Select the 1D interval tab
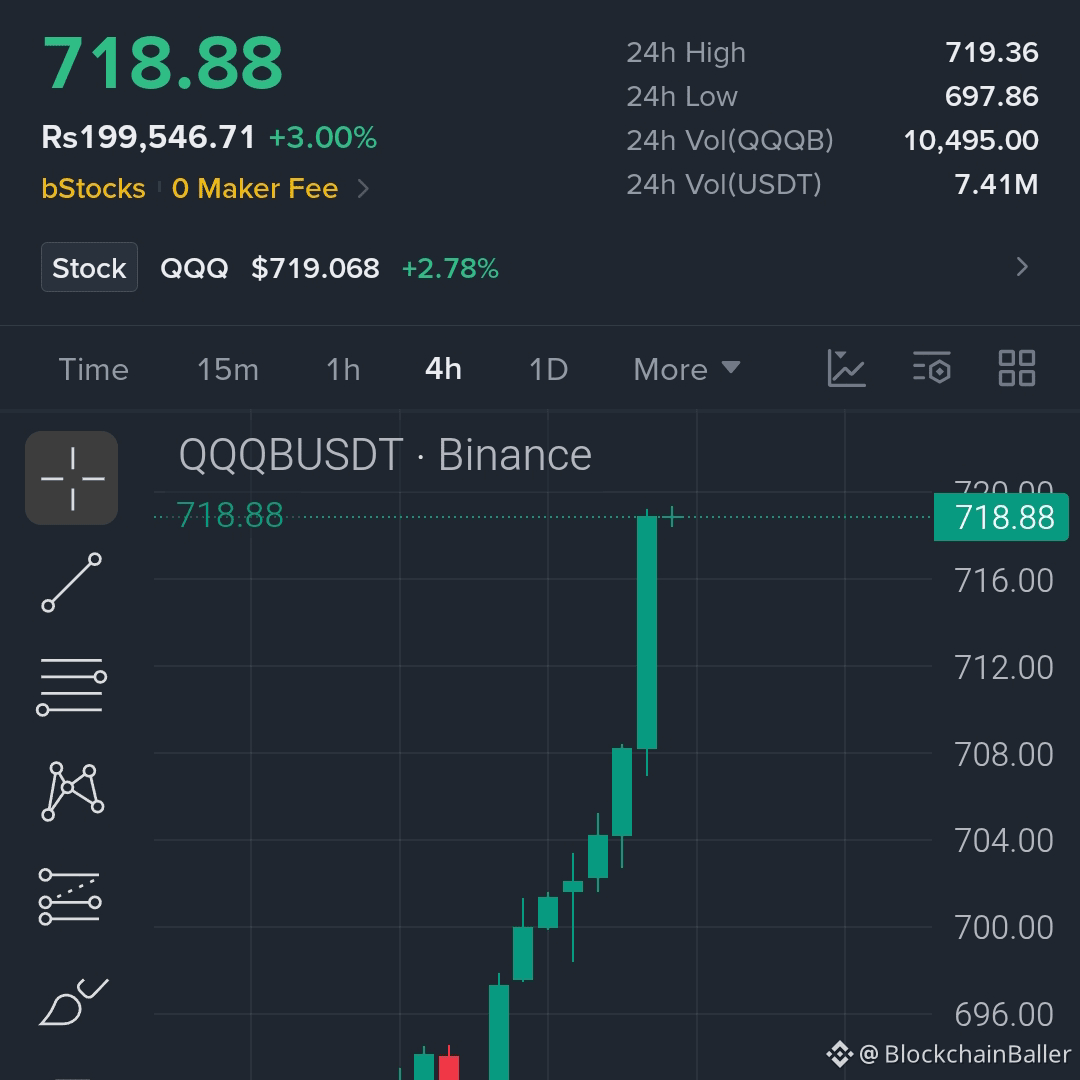 (x=548, y=370)
